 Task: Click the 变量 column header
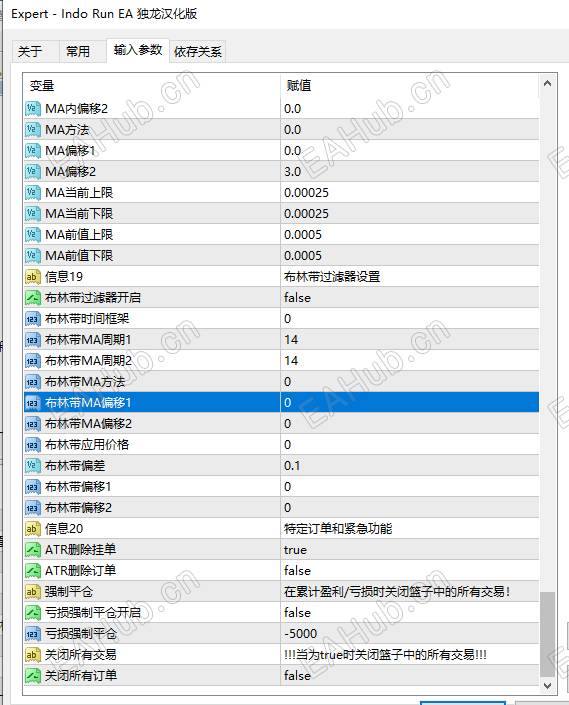[x=152, y=85]
